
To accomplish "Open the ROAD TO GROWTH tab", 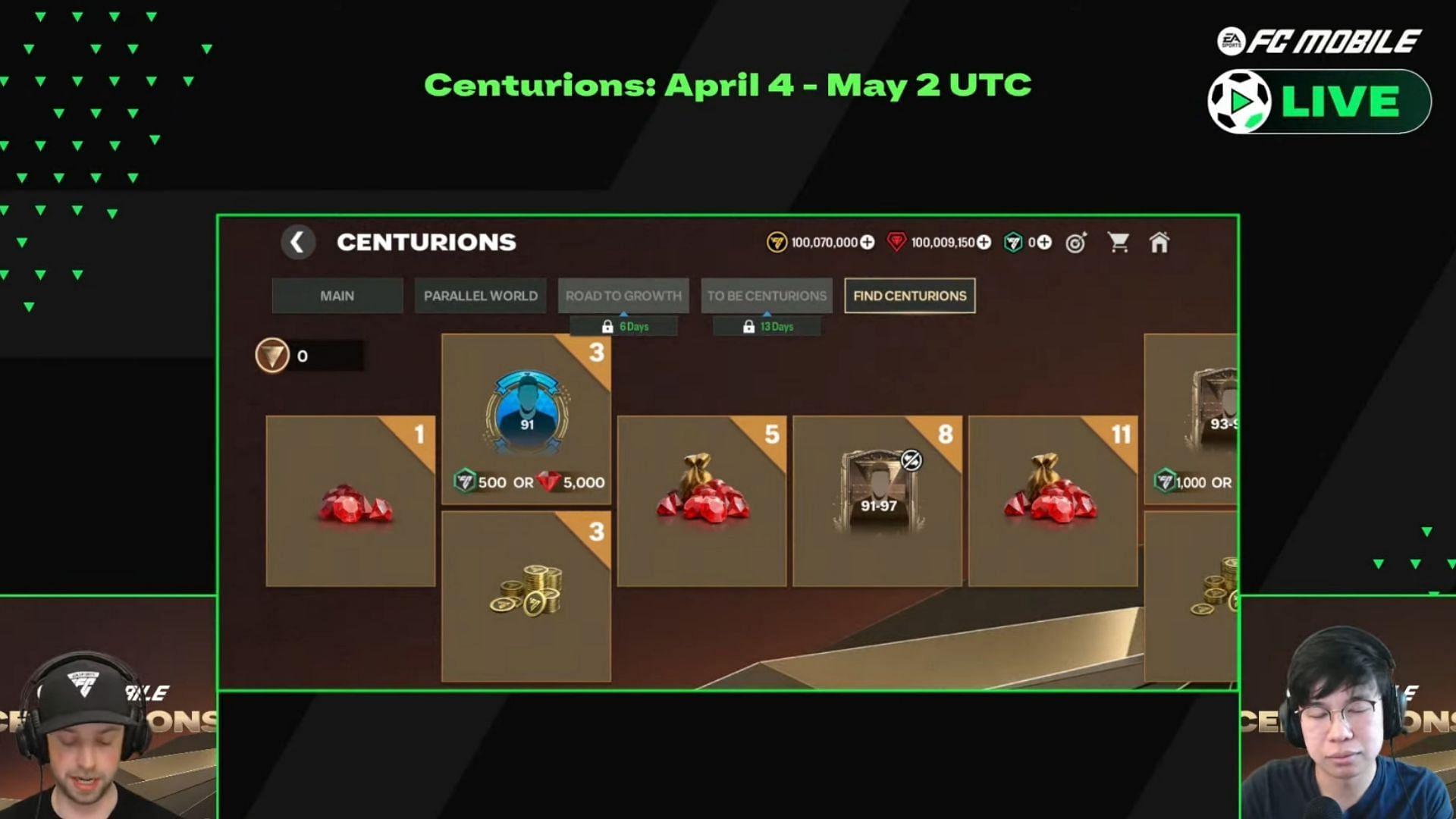I will coord(623,295).
